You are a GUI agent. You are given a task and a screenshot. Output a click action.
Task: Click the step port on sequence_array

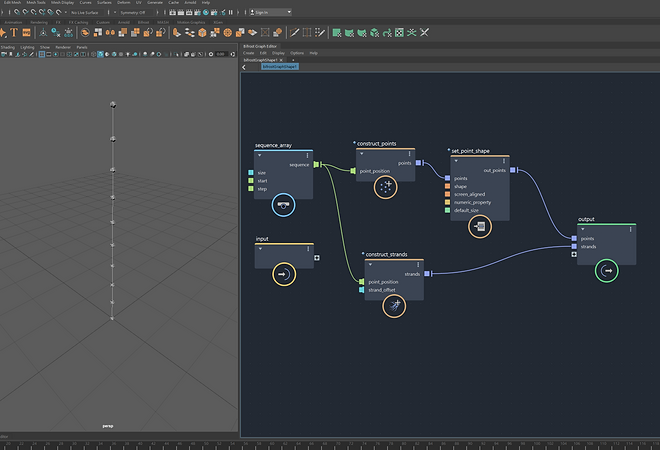[251, 189]
